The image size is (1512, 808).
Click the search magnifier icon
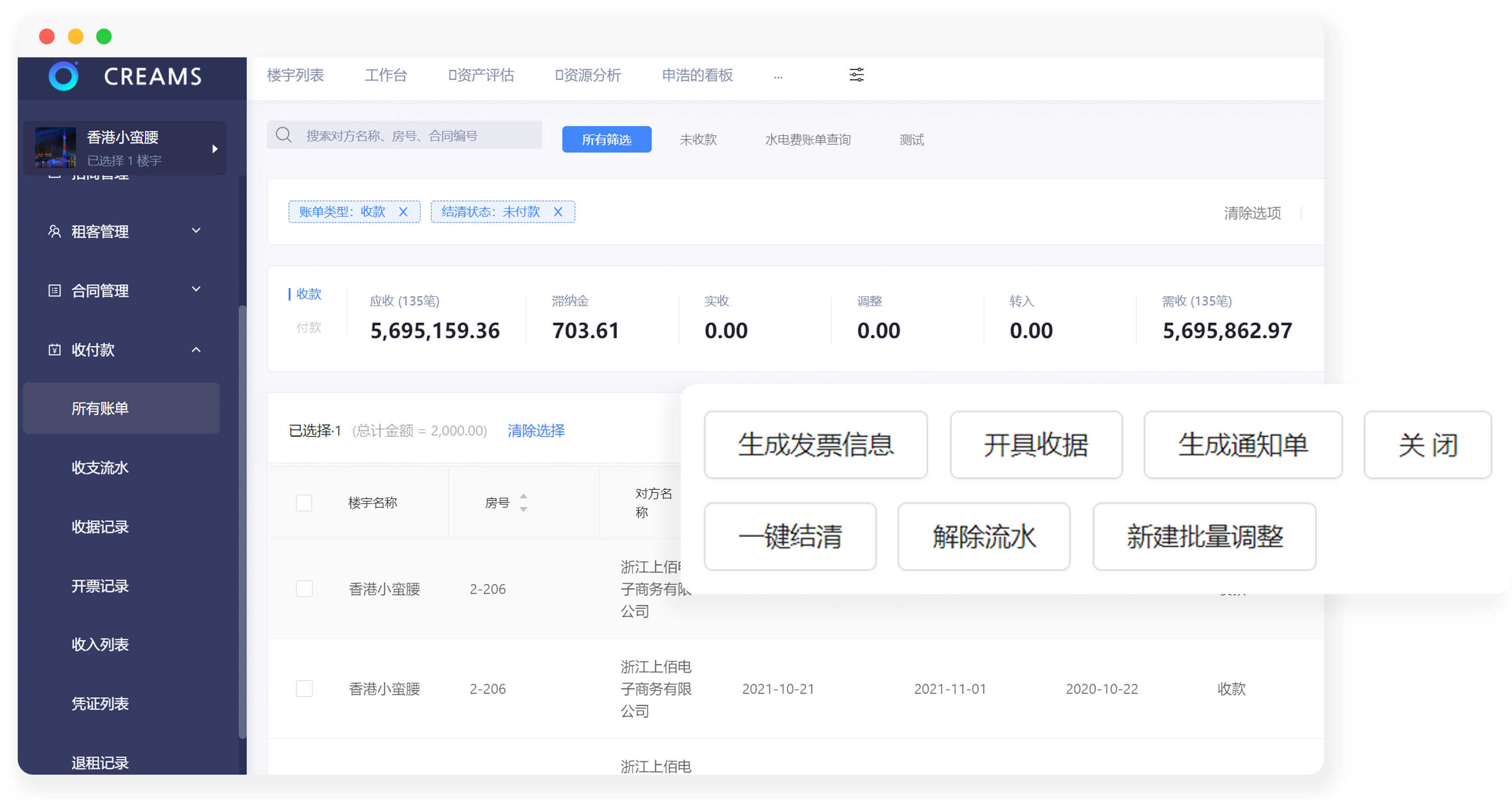pos(283,135)
